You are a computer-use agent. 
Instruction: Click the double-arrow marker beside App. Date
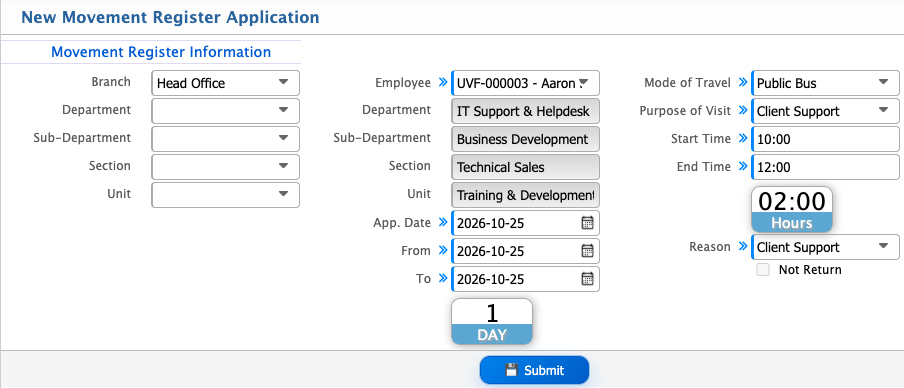(442, 223)
